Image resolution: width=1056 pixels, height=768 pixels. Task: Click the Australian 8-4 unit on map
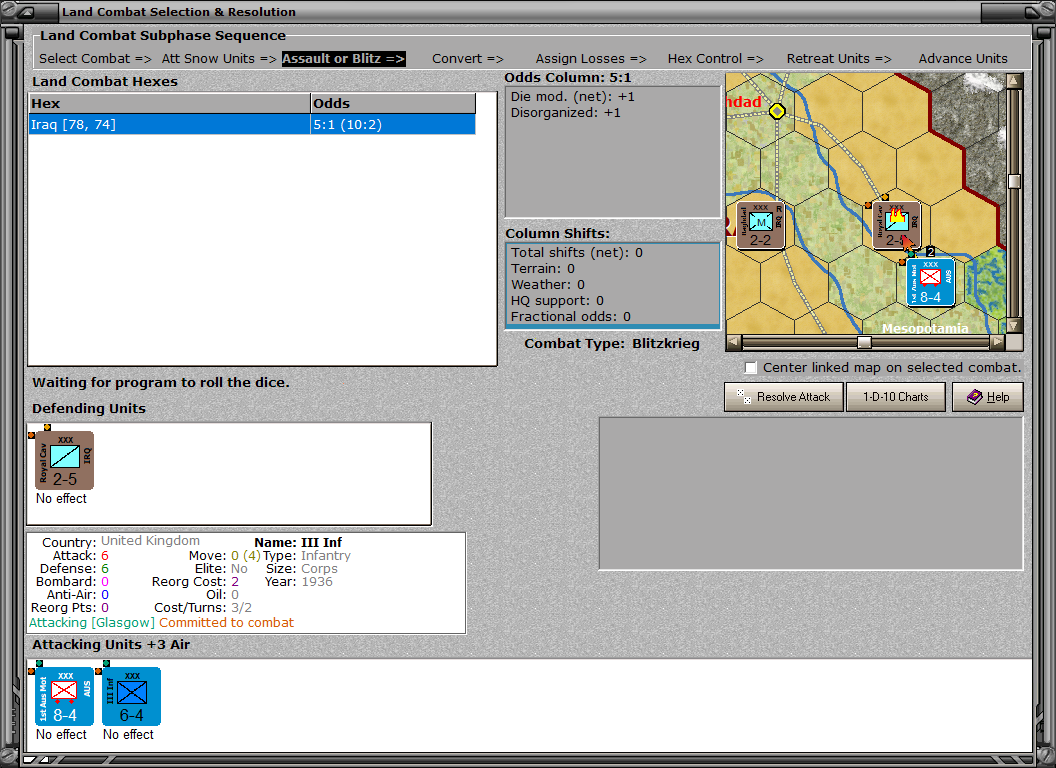tap(930, 282)
